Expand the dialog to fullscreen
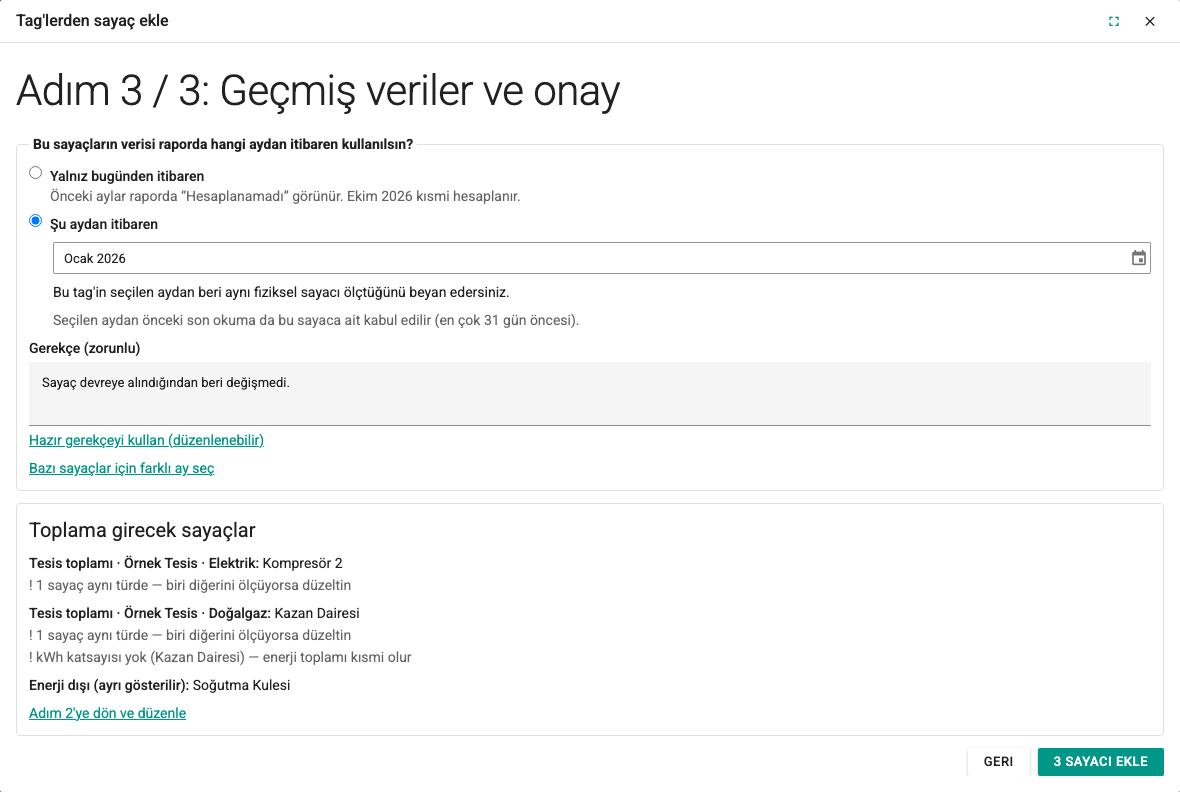 pyautogui.click(x=1114, y=21)
